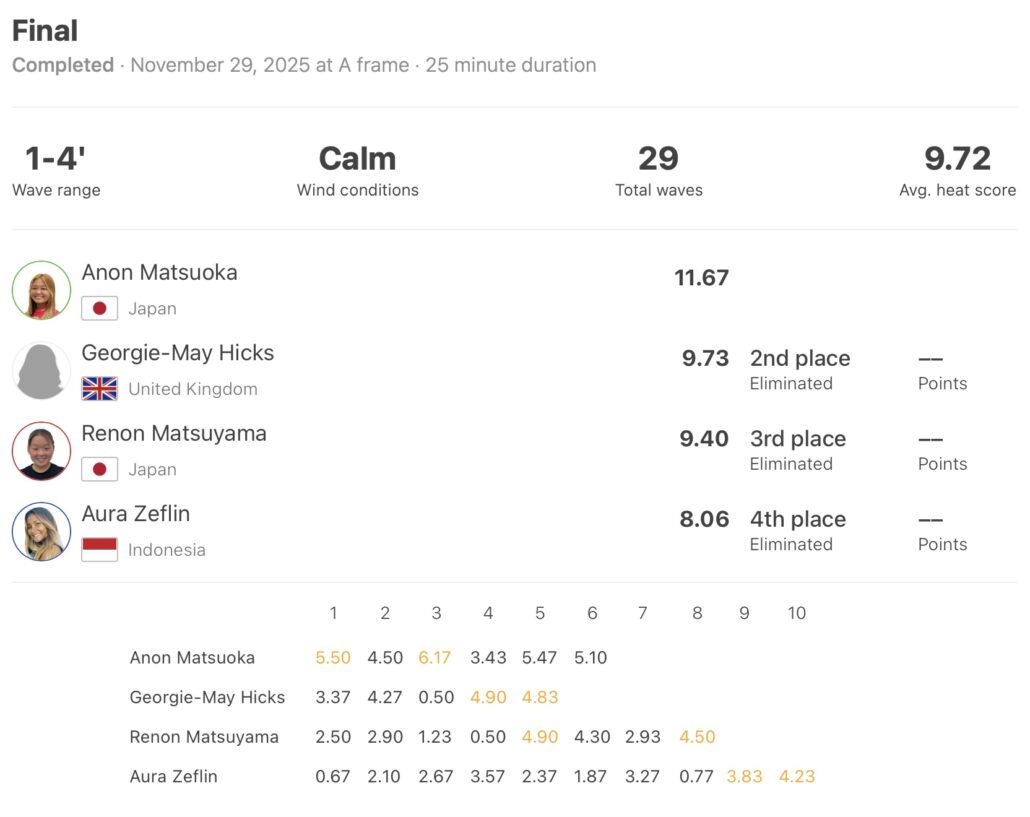The height and width of the screenshot is (817, 1030).
Task: Click Aura Zeflin's avatar photo
Action: [42, 531]
